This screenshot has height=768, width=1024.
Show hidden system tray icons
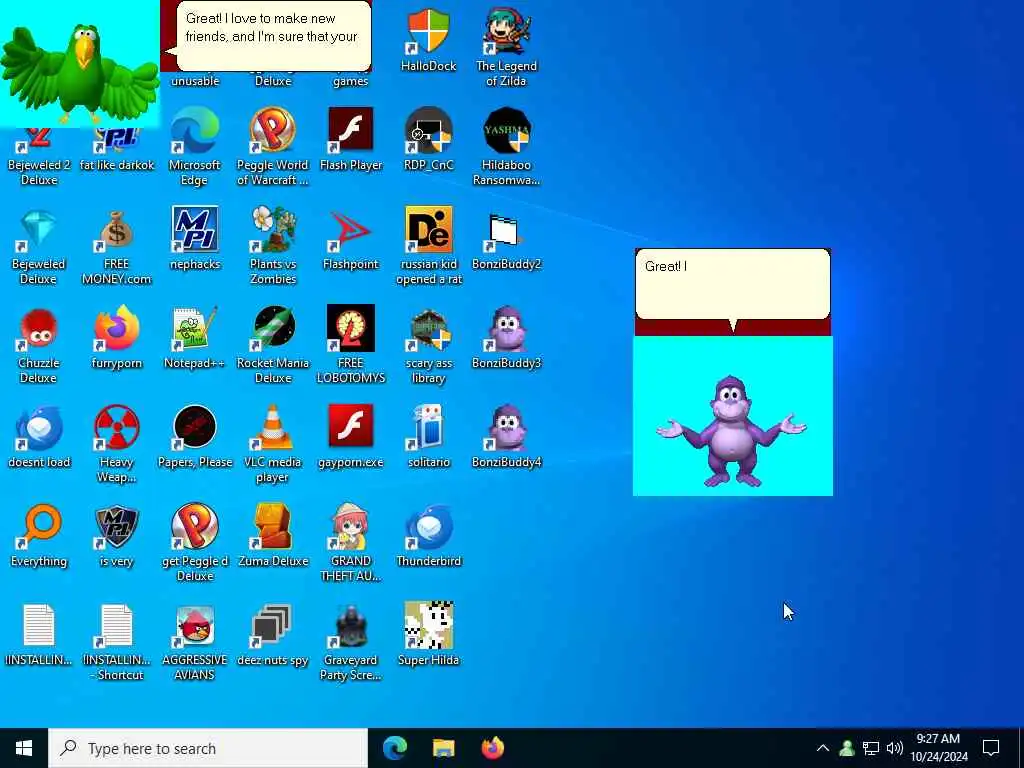pos(823,748)
